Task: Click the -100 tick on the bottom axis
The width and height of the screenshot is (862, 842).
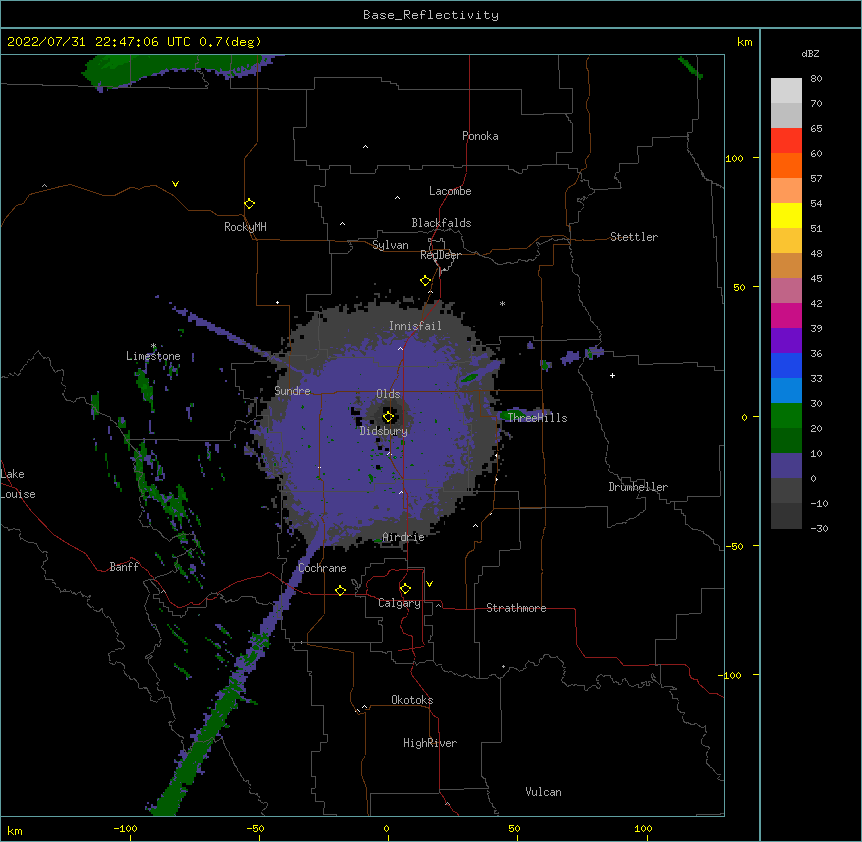Action: click(x=125, y=828)
